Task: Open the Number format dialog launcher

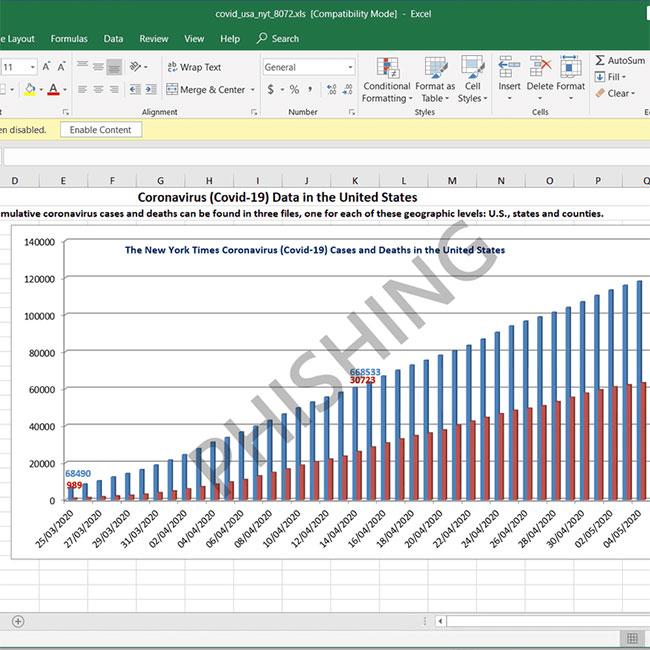Action: point(352,112)
